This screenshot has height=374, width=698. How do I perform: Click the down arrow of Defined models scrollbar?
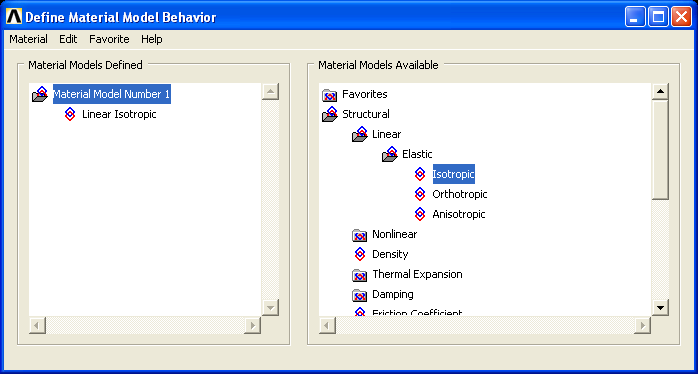pyautogui.click(x=271, y=307)
